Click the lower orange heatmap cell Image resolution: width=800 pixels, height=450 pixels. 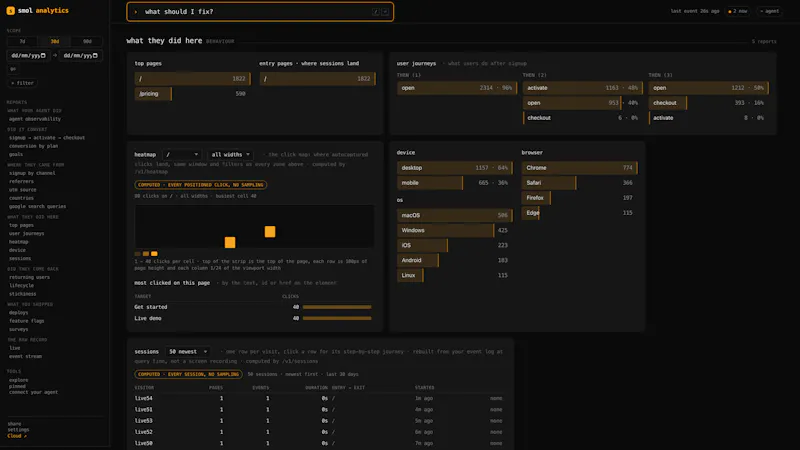[x=230, y=242]
